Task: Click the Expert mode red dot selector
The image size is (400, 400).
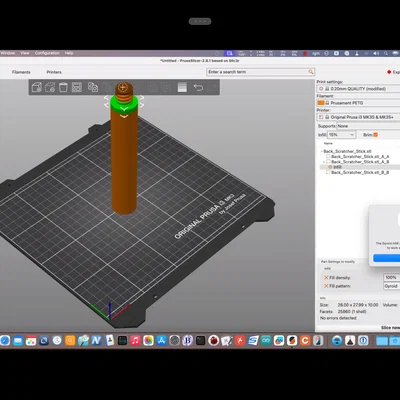Action: [x=389, y=72]
